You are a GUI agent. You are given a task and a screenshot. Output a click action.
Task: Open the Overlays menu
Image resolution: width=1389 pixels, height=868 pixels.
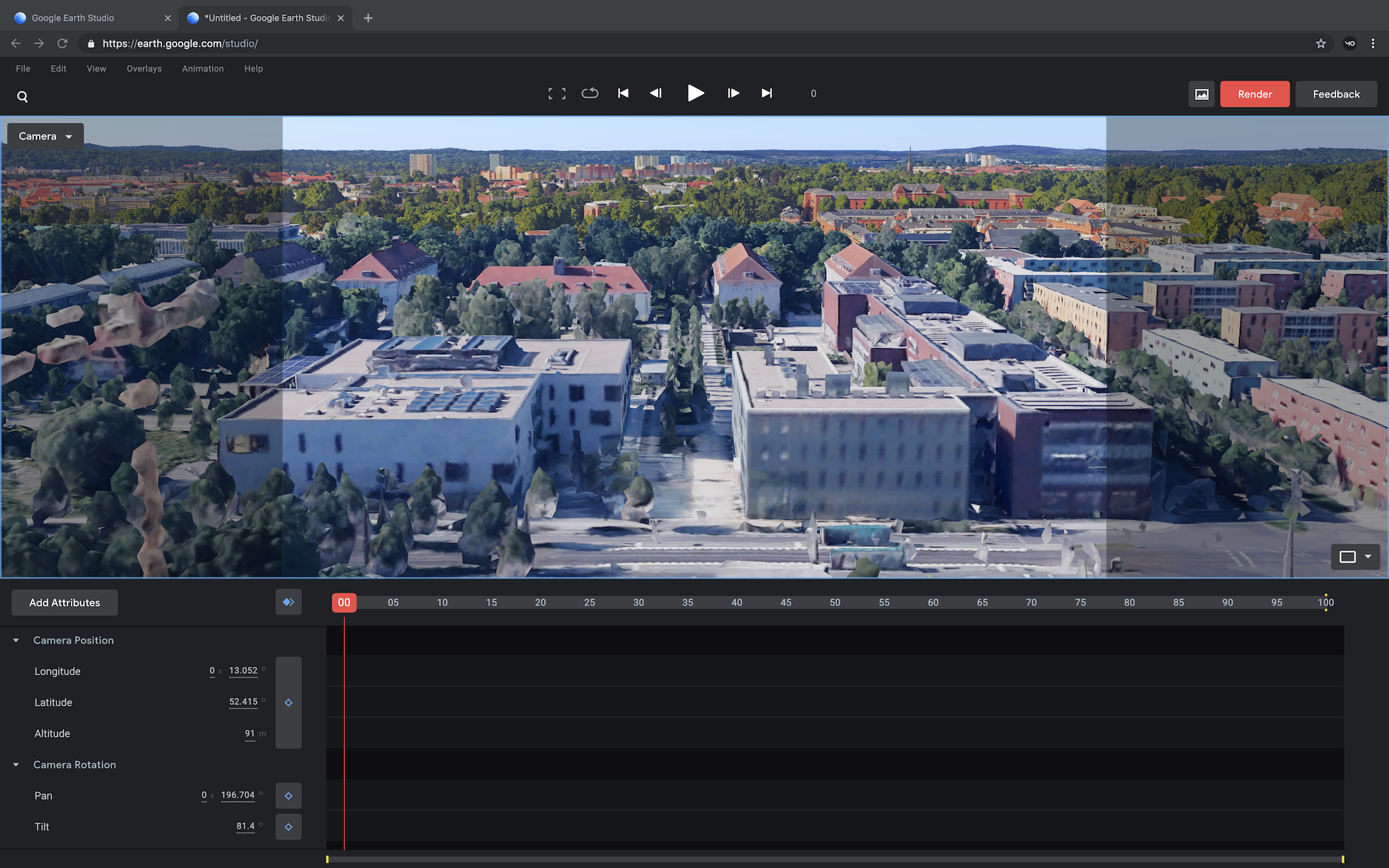click(144, 69)
